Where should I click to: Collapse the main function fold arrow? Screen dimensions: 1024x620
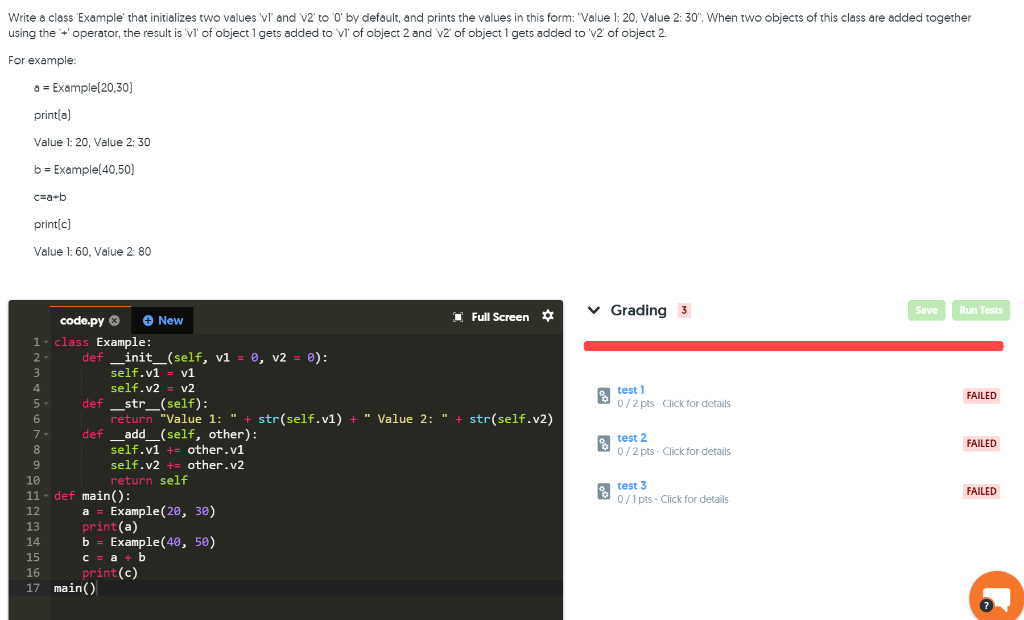46,495
